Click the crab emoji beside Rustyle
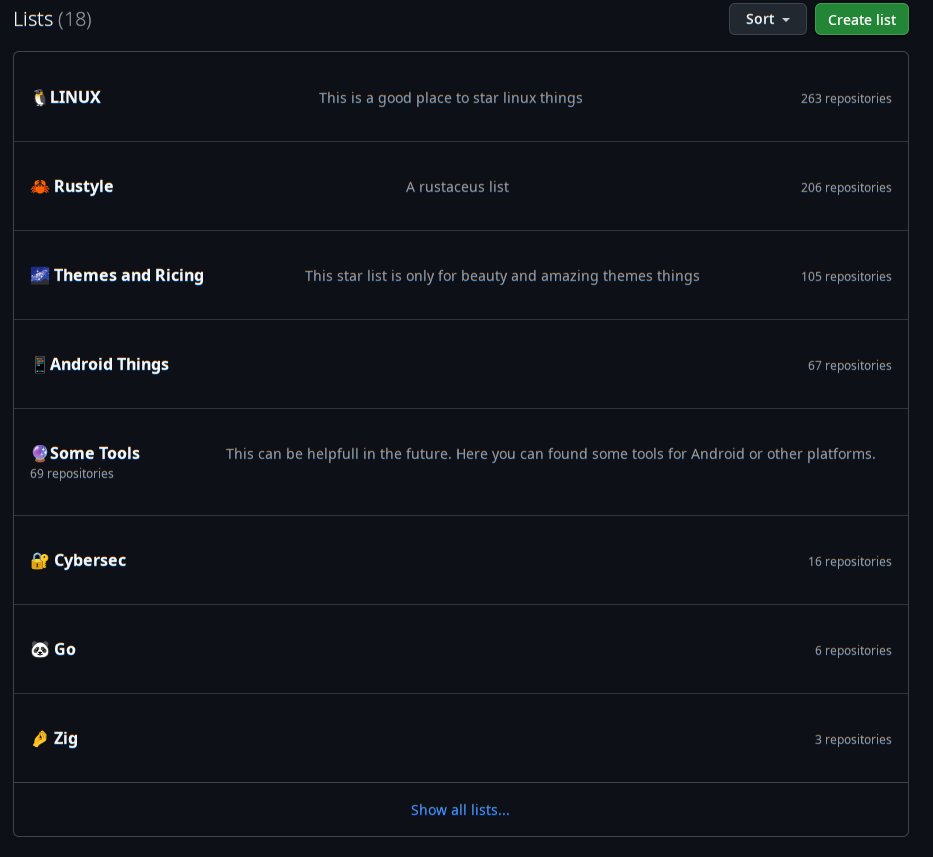Viewport: 933px width, 857px height. click(40, 187)
